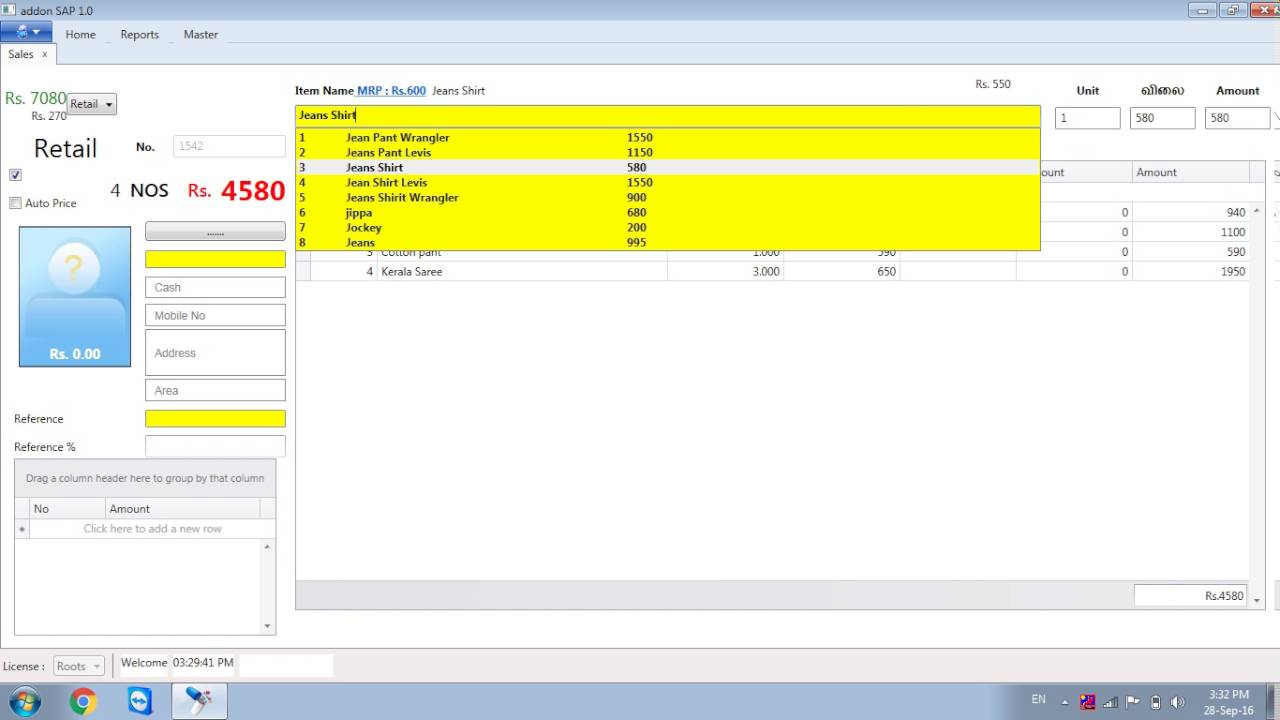Viewport: 1280px width, 720px height.
Task: Click the Amount field at top right
Action: click(1237, 118)
